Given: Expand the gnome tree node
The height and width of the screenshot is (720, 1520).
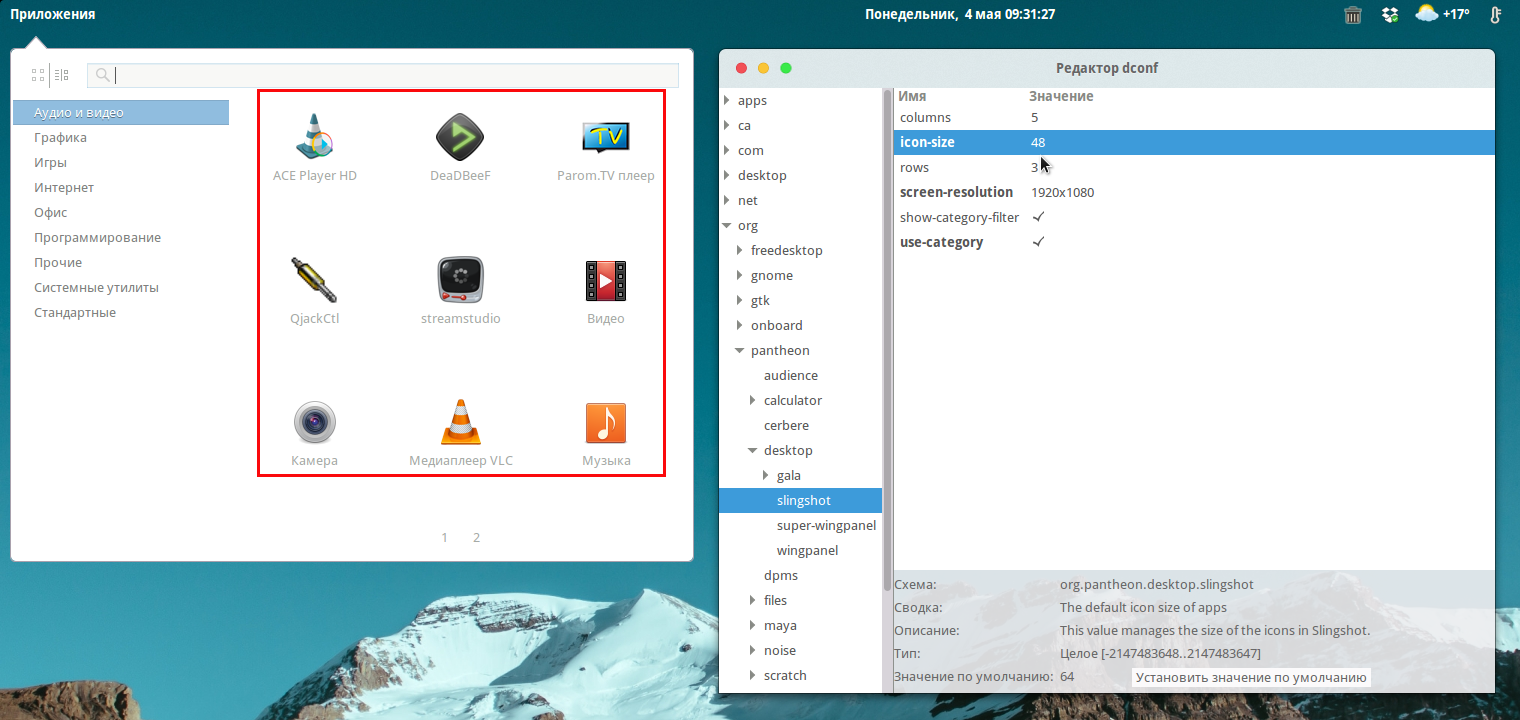Looking at the screenshot, I should point(740,275).
